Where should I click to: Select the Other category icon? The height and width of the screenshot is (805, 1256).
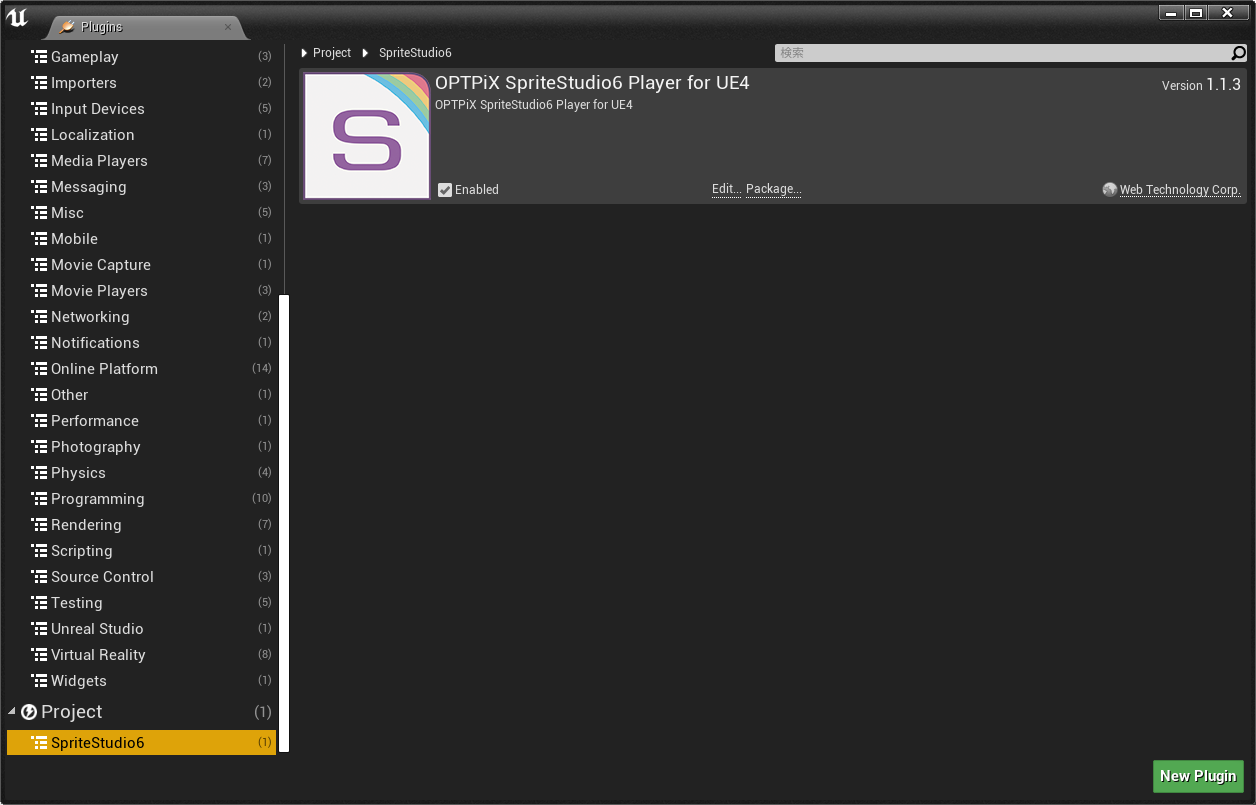[x=39, y=395]
